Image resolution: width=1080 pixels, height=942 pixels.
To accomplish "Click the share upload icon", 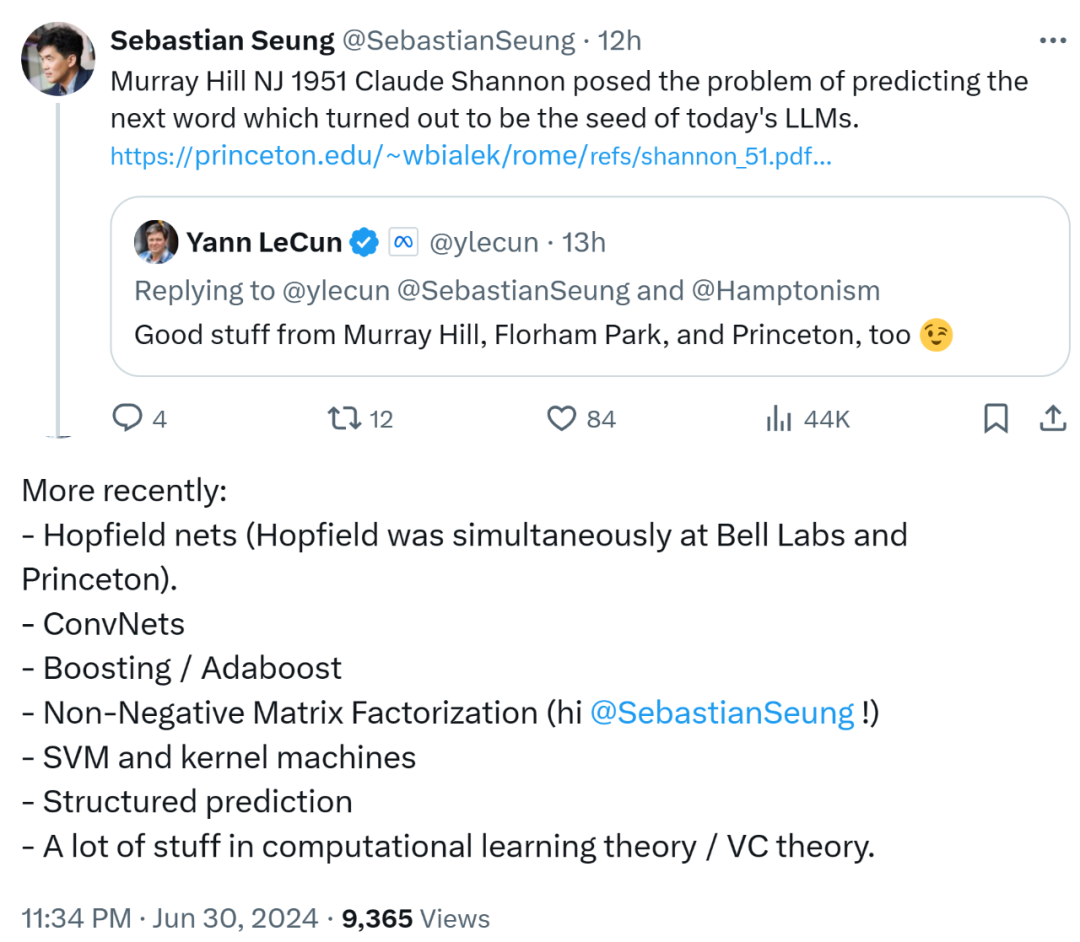I will [1052, 418].
